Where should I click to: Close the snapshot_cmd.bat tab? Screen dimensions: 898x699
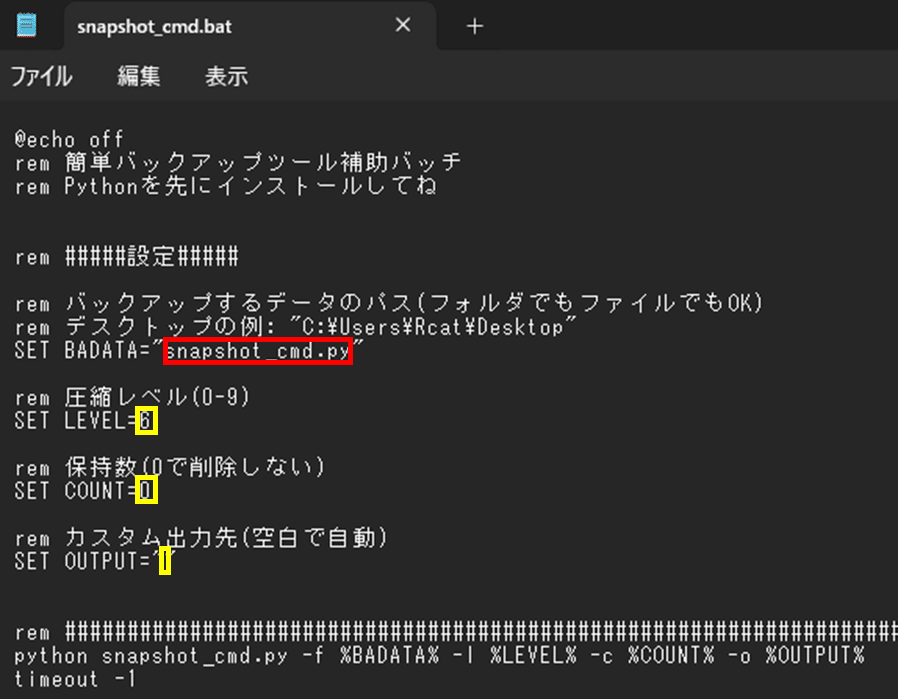click(x=403, y=26)
